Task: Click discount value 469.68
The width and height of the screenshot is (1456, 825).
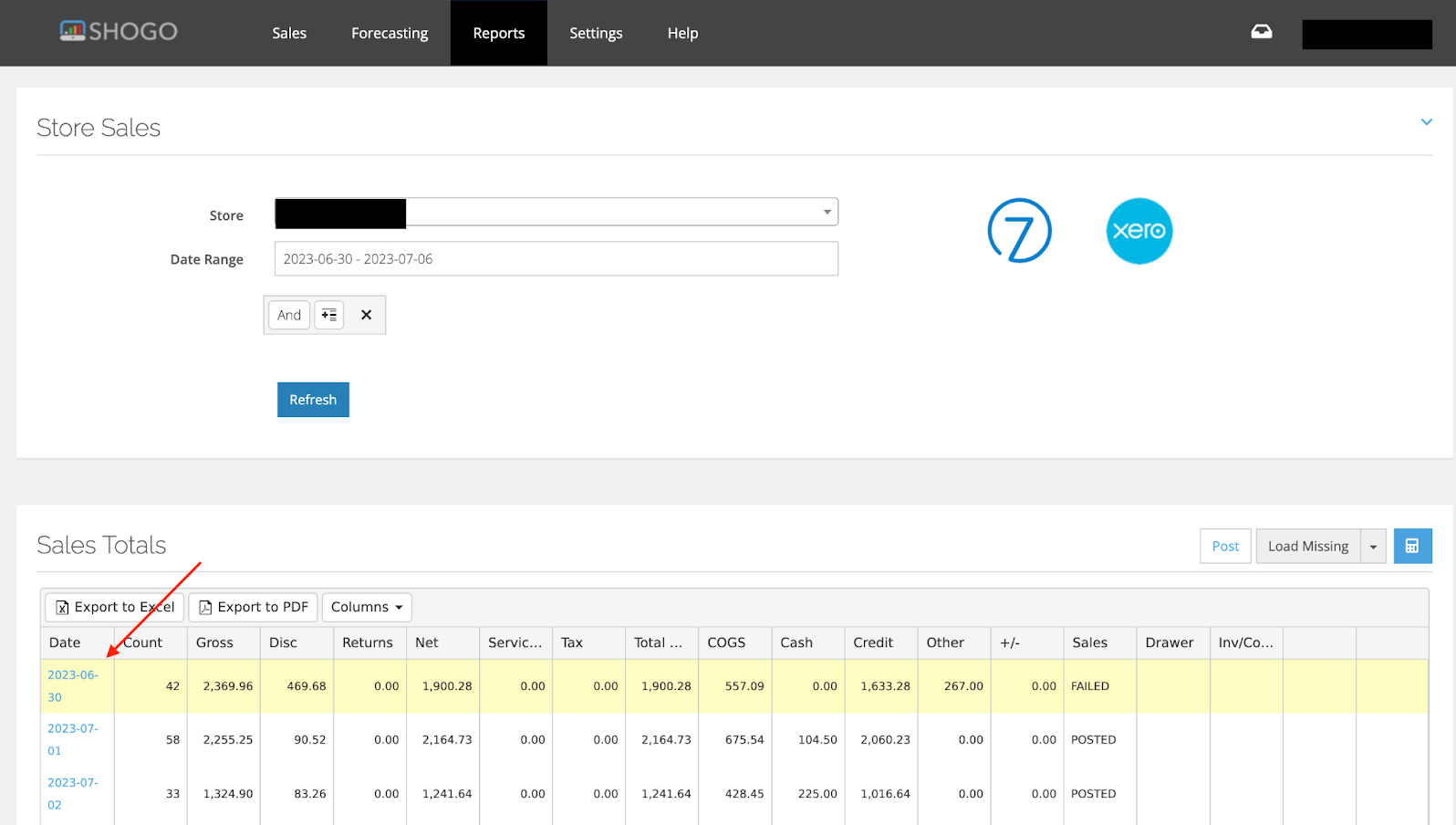Action: point(307,686)
